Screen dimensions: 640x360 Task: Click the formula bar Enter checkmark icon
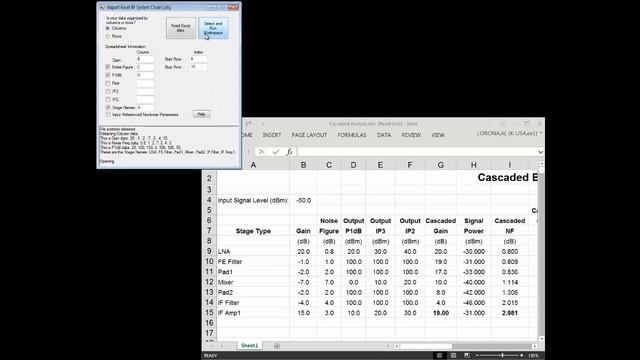point(276,152)
